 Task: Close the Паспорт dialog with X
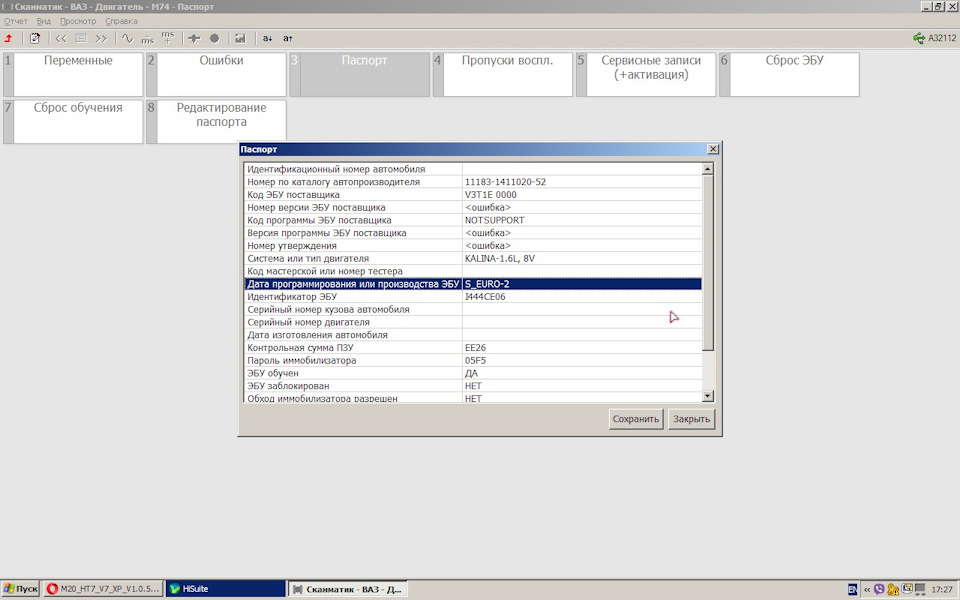713,149
